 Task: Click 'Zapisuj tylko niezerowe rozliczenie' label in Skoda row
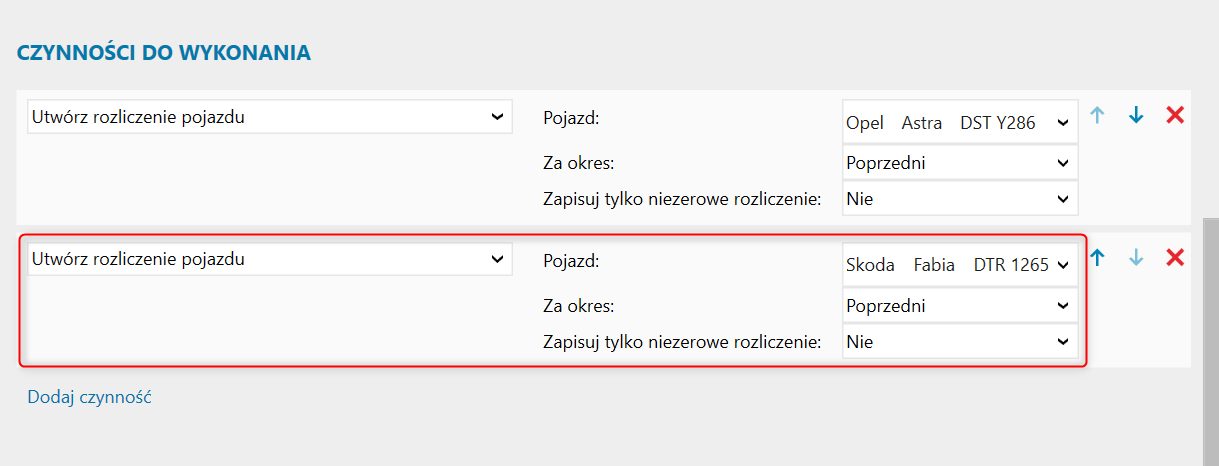[681, 342]
